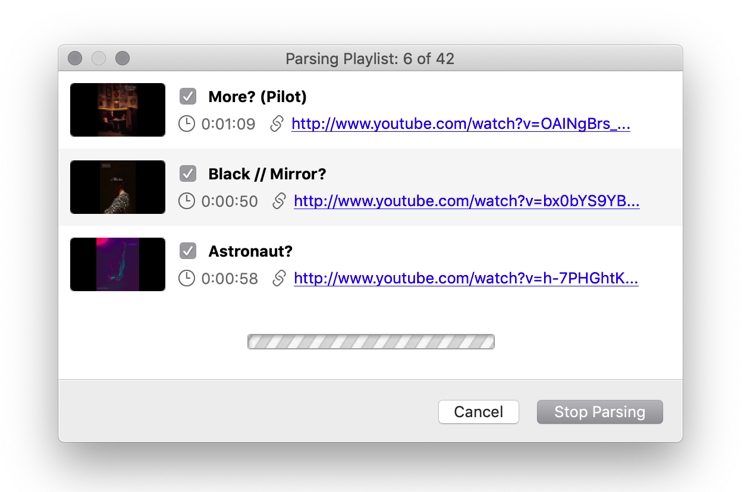Click the Stop Parsing button

(x=600, y=412)
